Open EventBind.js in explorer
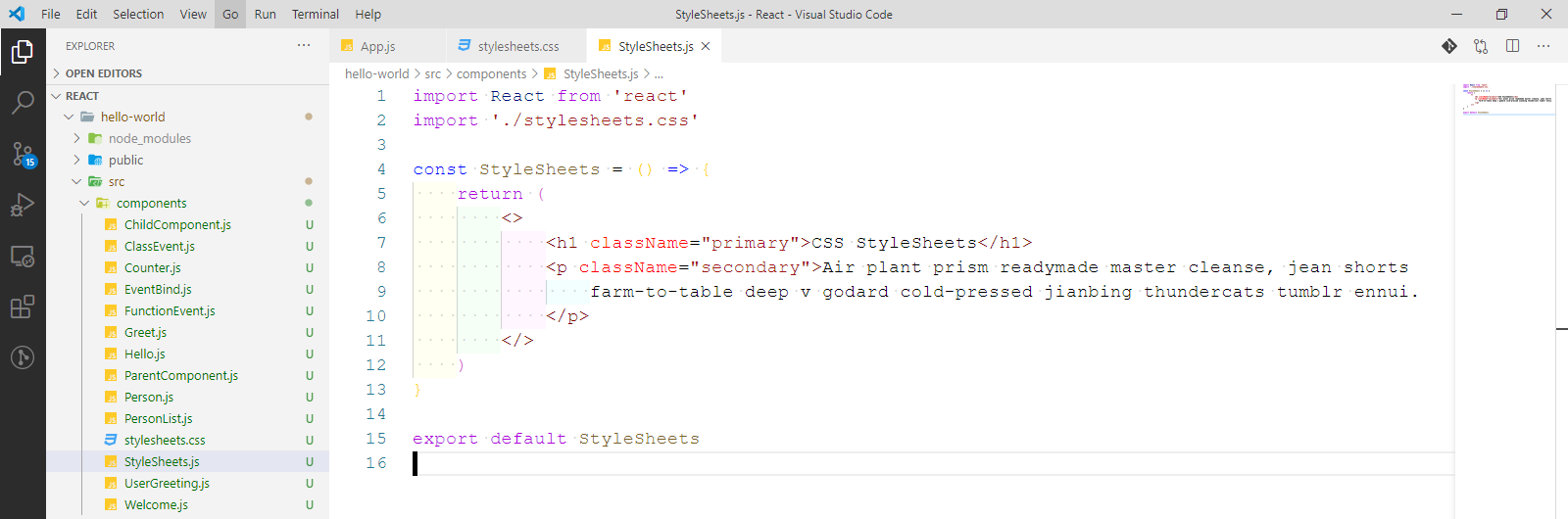 [158, 289]
